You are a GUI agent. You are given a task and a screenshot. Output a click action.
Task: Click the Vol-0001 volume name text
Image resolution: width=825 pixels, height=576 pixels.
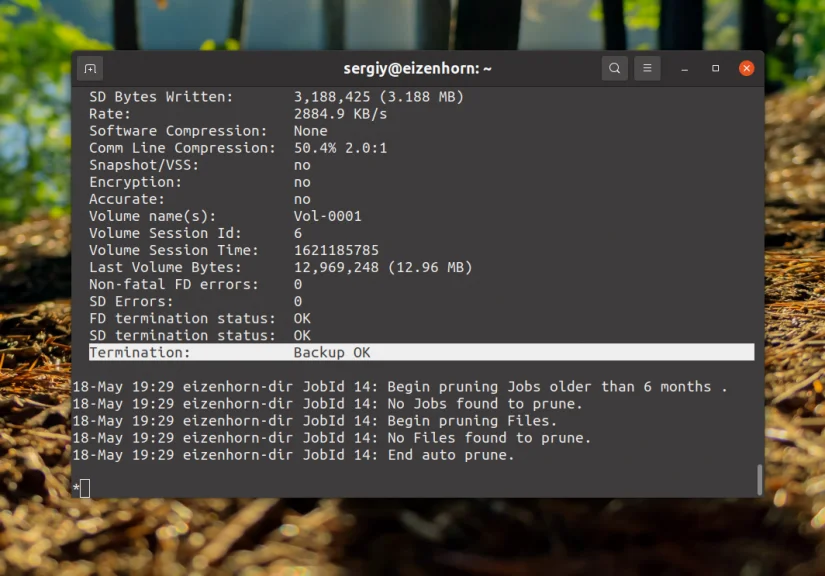coord(329,215)
